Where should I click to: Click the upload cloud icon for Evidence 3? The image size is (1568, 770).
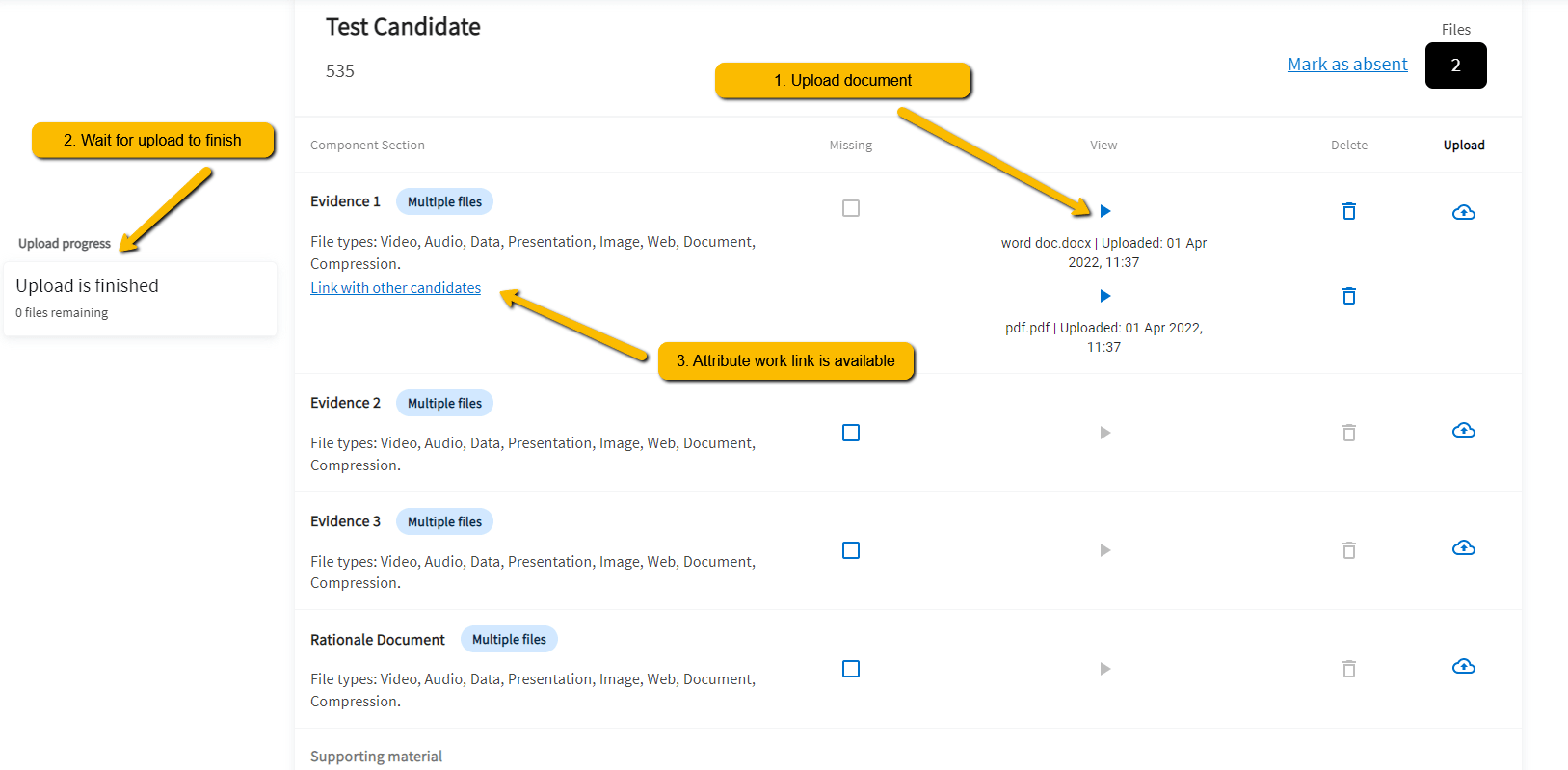click(x=1463, y=548)
